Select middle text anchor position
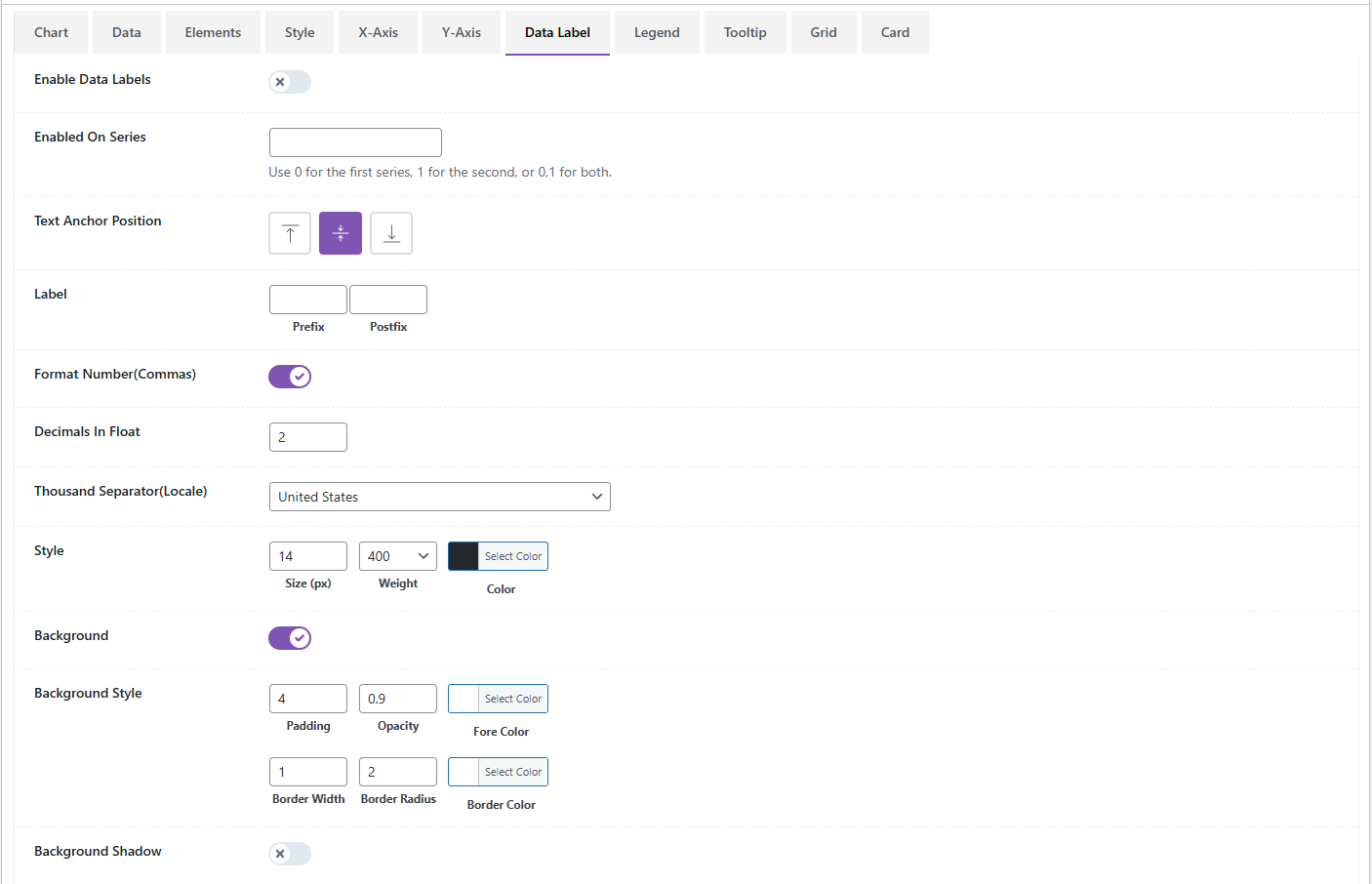Screen dimensions: 1372x884 (341, 232)
